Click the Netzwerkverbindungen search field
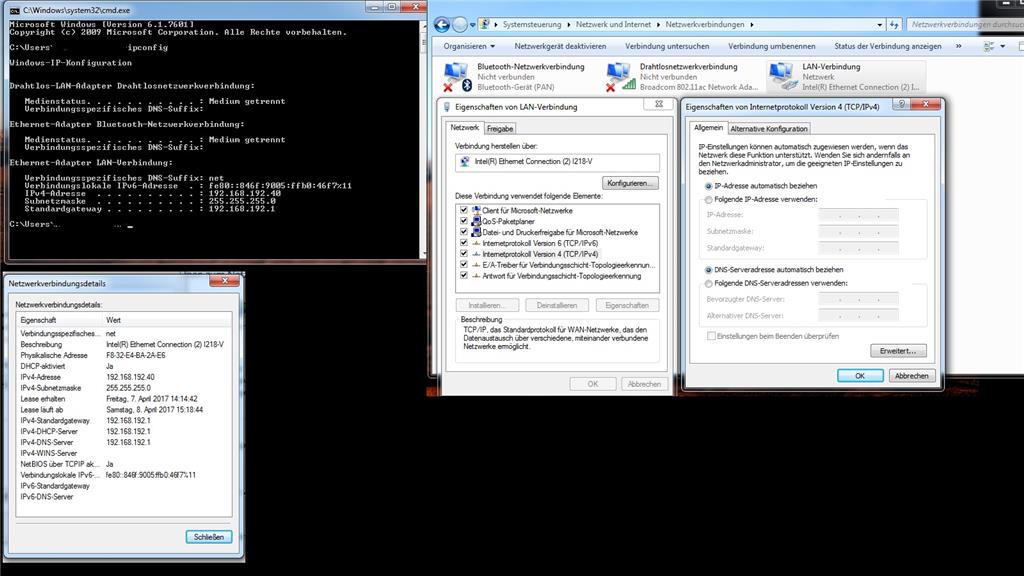This screenshot has height=576, width=1024. 965,25
